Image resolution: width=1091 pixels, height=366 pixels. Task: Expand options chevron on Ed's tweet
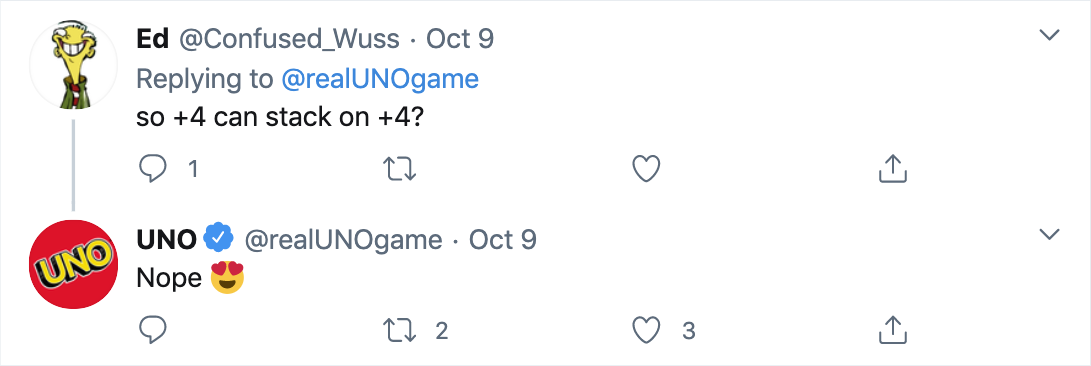click(1049, 35)
